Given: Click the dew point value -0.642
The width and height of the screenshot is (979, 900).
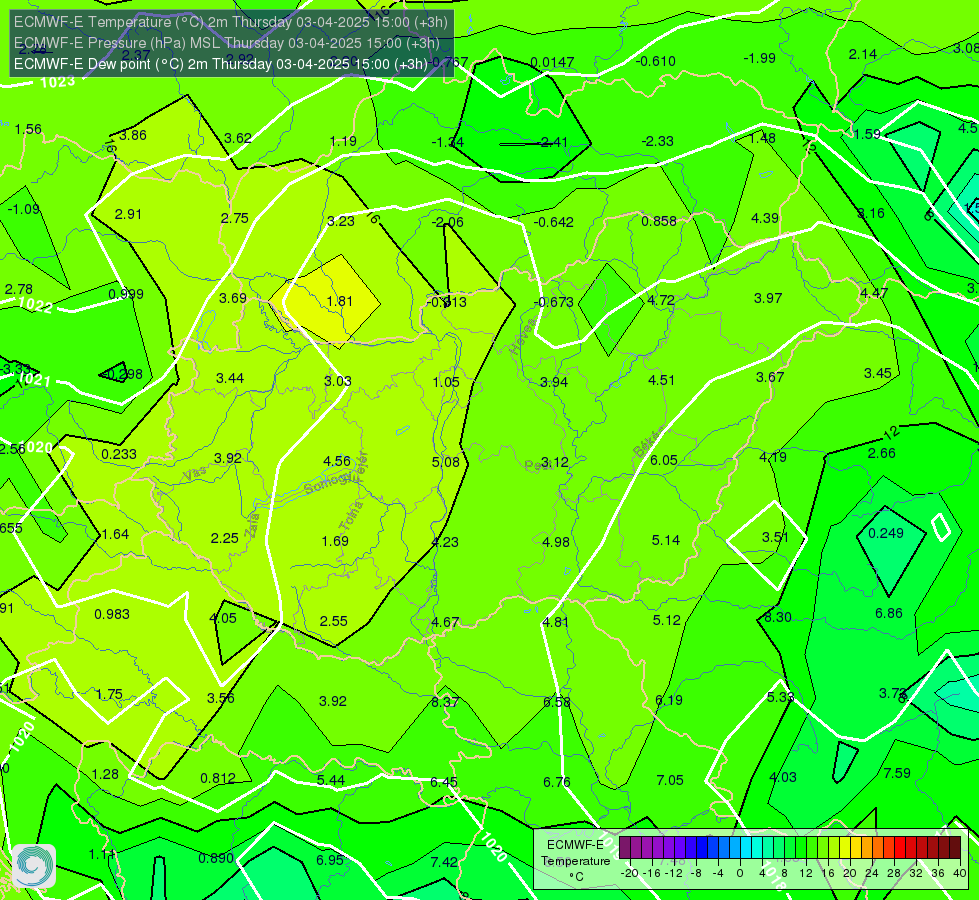Looking at the screenshot, I should (x=554, y=222).
